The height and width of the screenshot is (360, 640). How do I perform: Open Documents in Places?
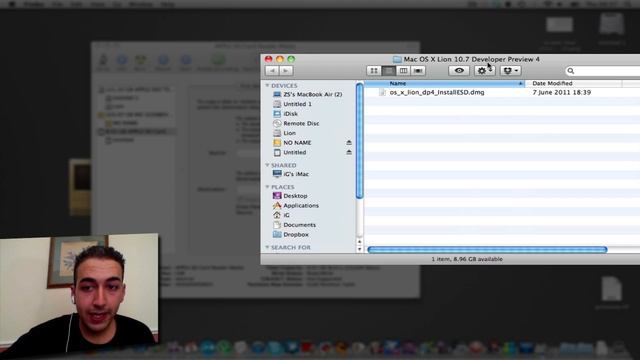click(294, 225)
